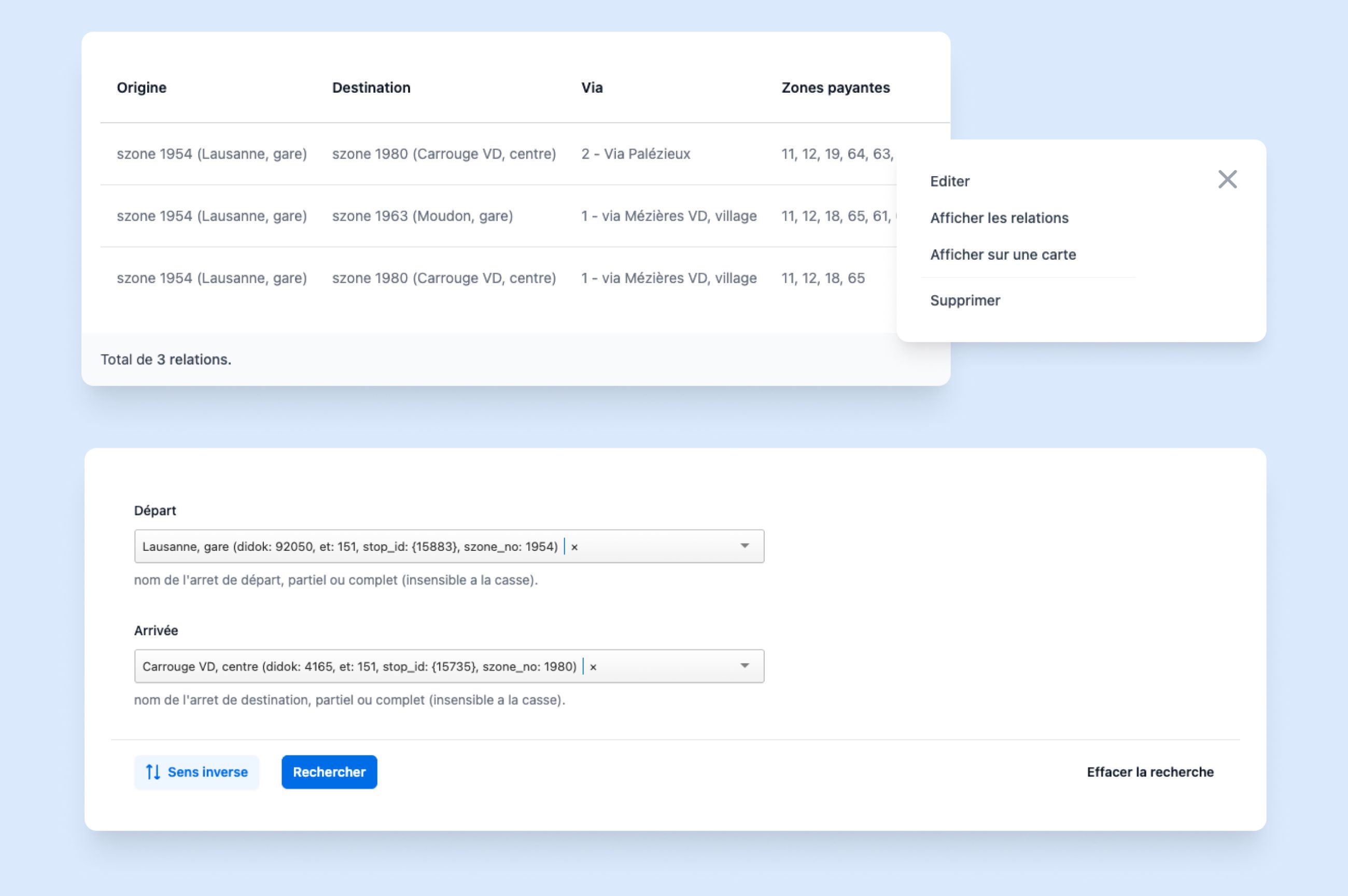The height and width of the screenshot is (896, 1348).
Task: Click Effacer la recherche link
Action: coord(1149,772)
